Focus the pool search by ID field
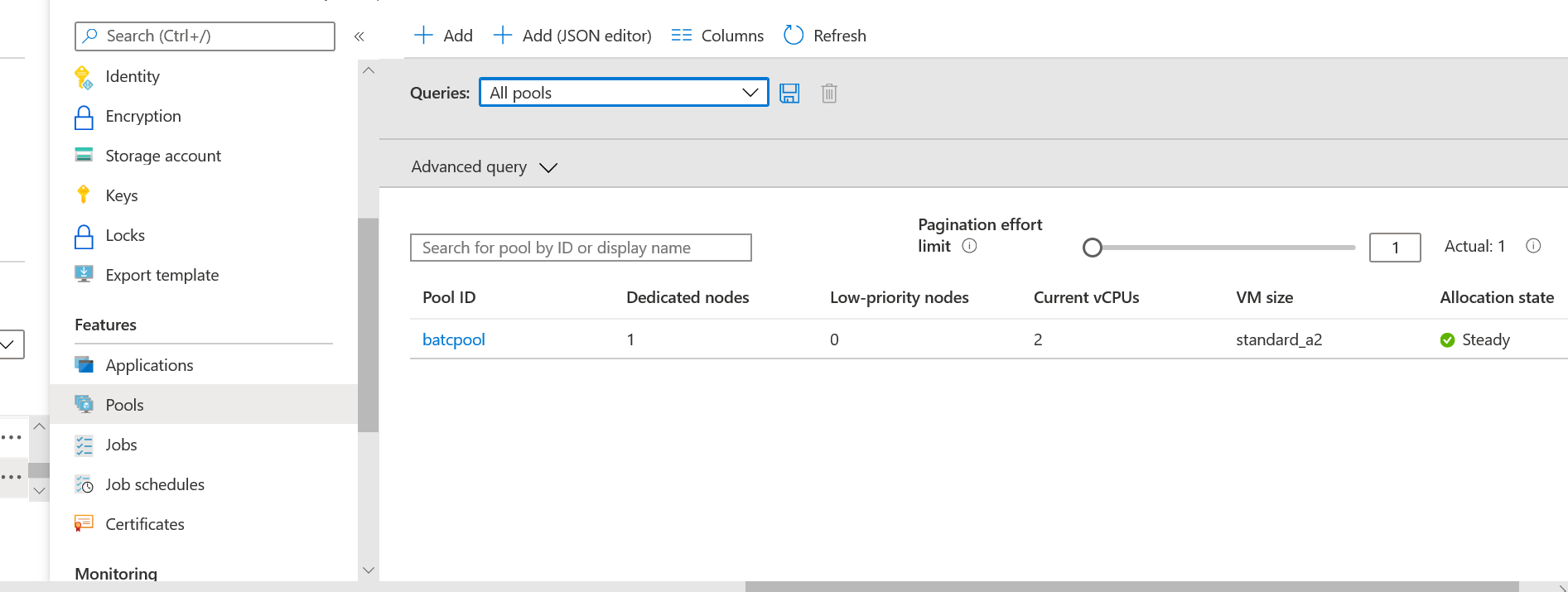The height and width of the screenshot is (592, 1568). pyautogui.click(x=580, y=248)
